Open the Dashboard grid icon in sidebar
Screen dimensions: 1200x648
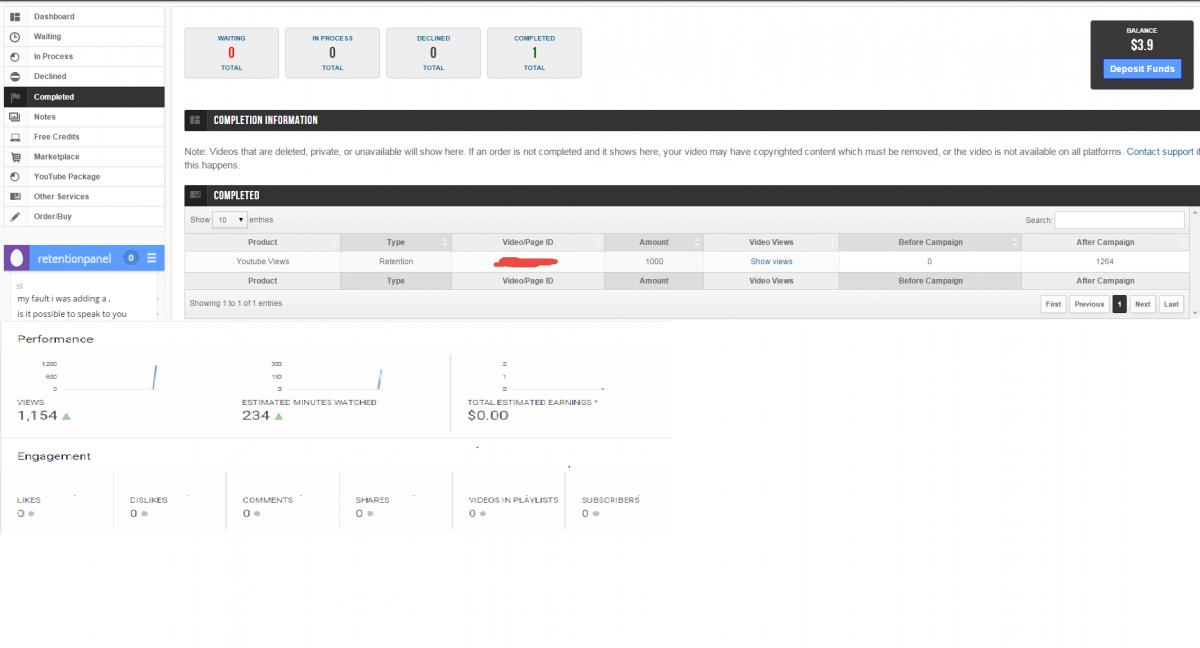tap(15, 17)
